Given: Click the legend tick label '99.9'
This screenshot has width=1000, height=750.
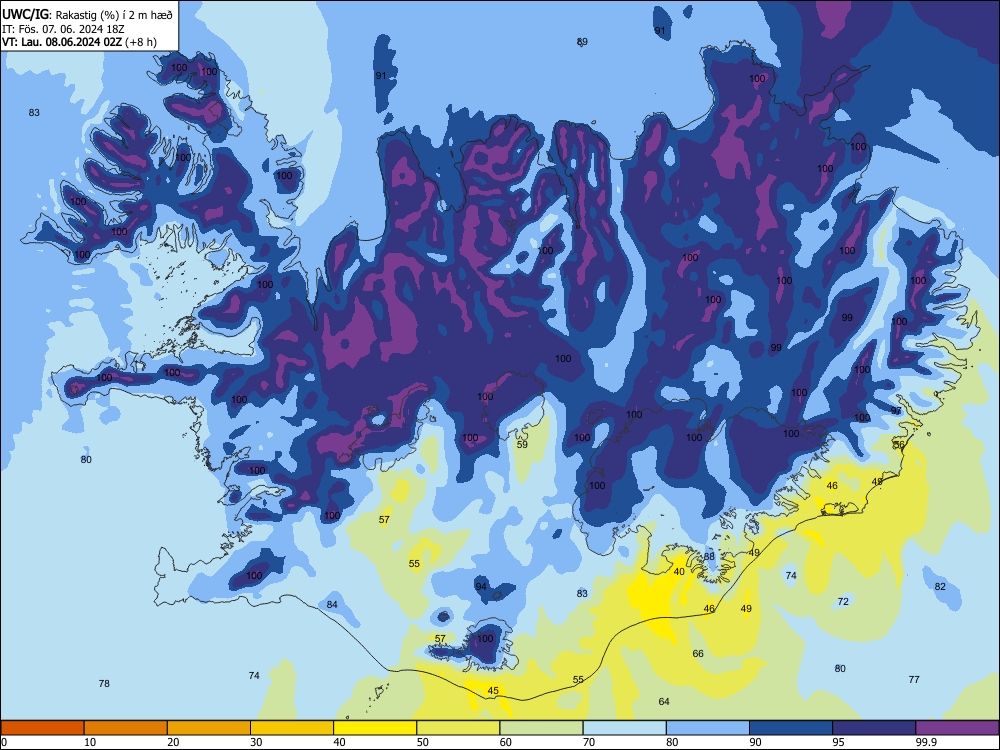Looking at the screenshot, I should [x=926, y=742].
